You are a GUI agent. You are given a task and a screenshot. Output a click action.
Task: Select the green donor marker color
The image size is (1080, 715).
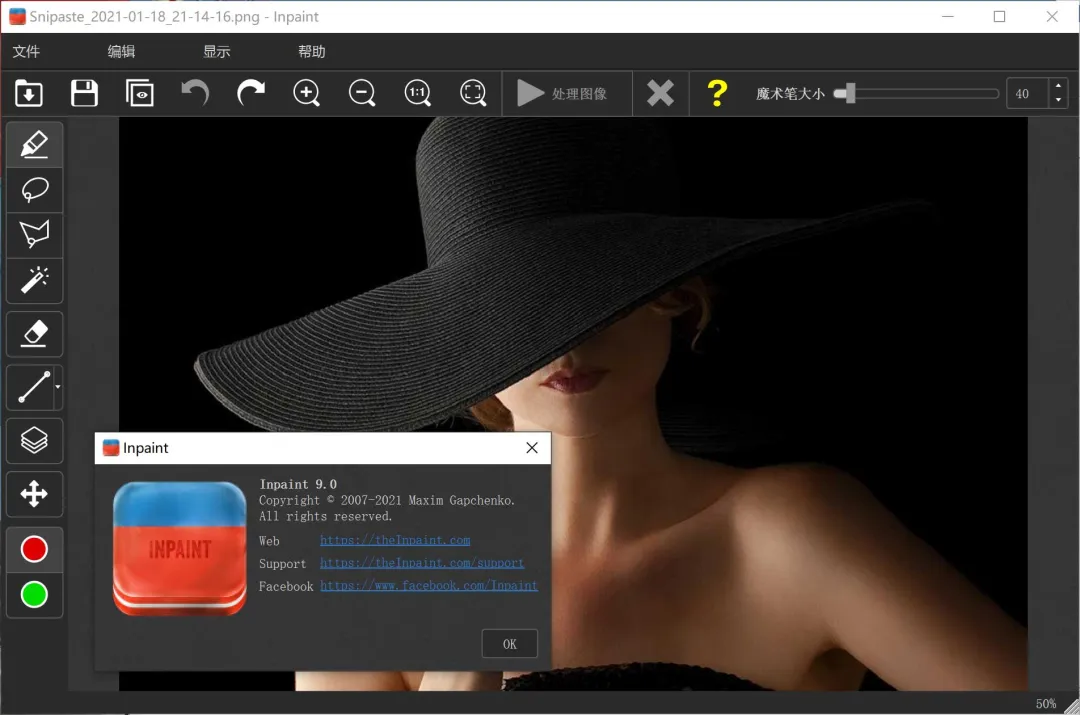34,595
